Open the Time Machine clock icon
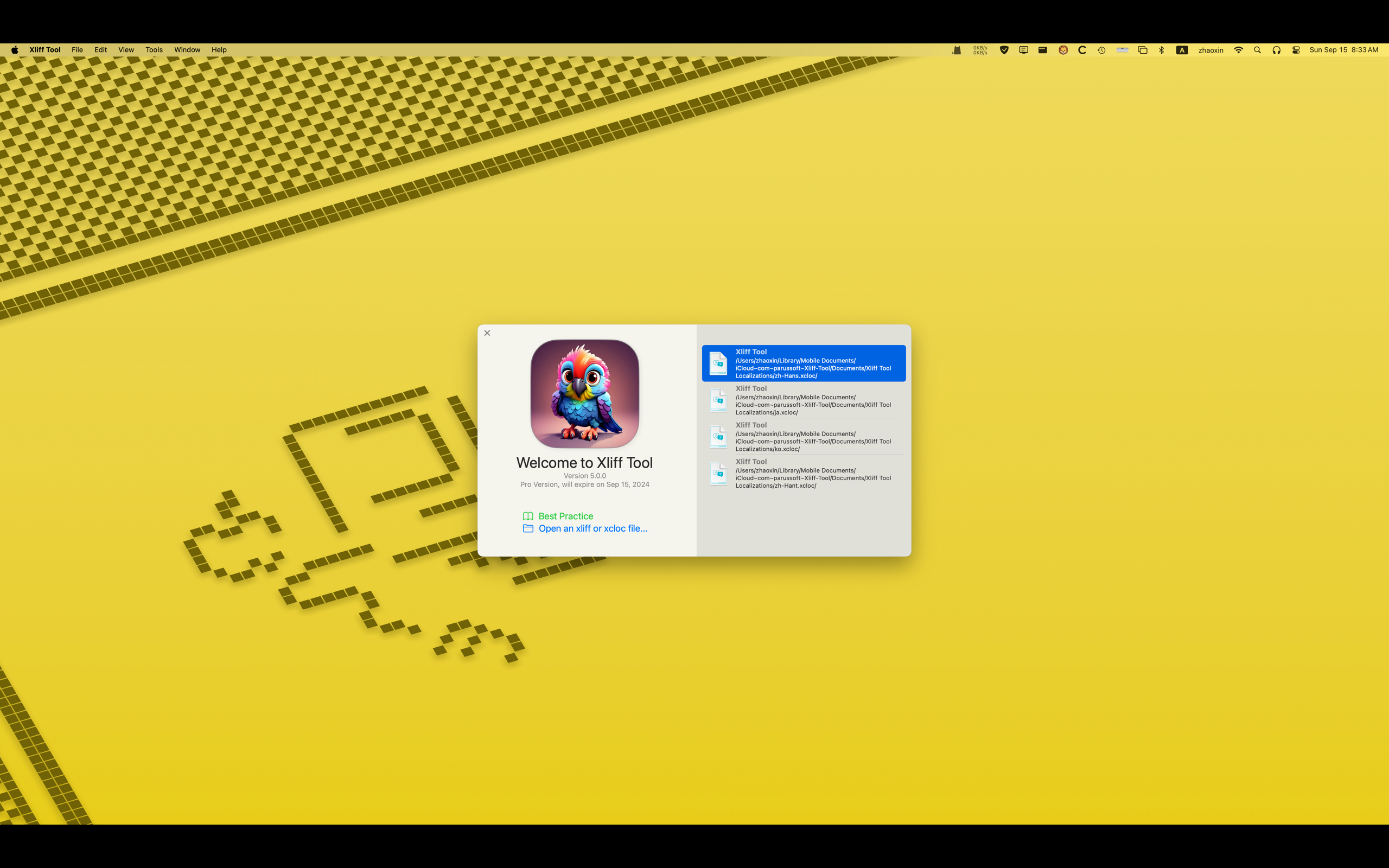This screenshot has width=1389, height=868. [1101, 50]
